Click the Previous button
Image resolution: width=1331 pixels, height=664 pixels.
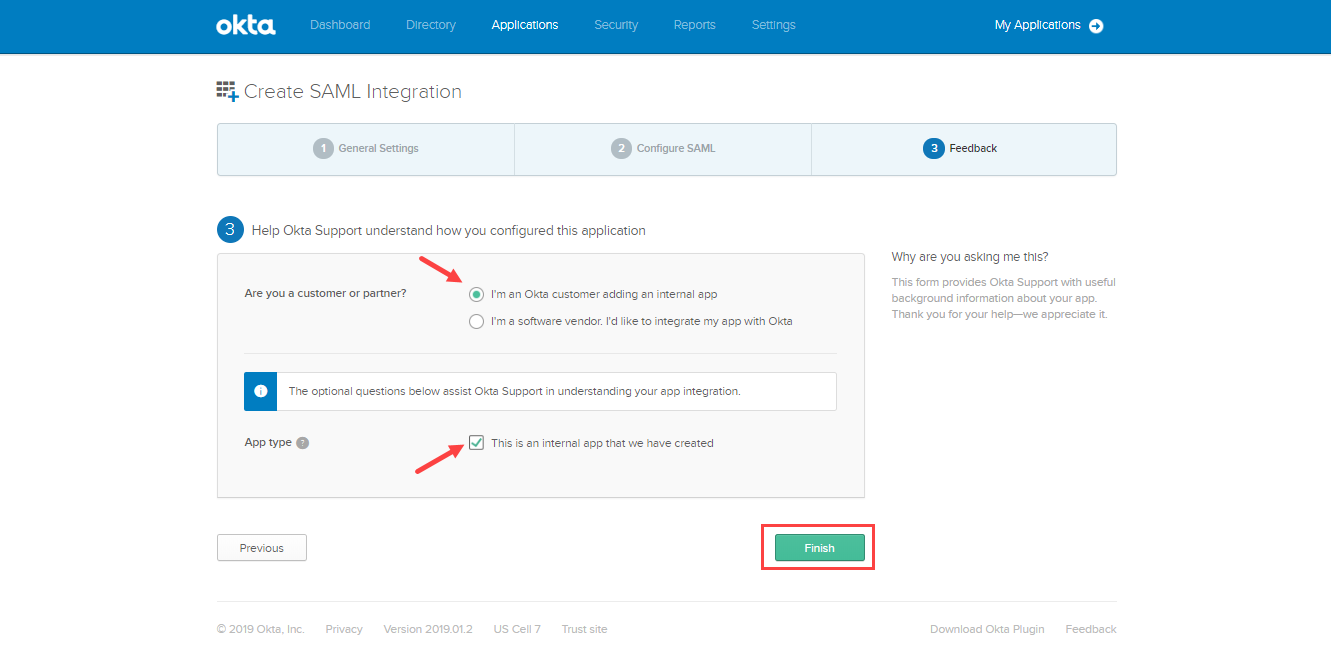(262, 548)
